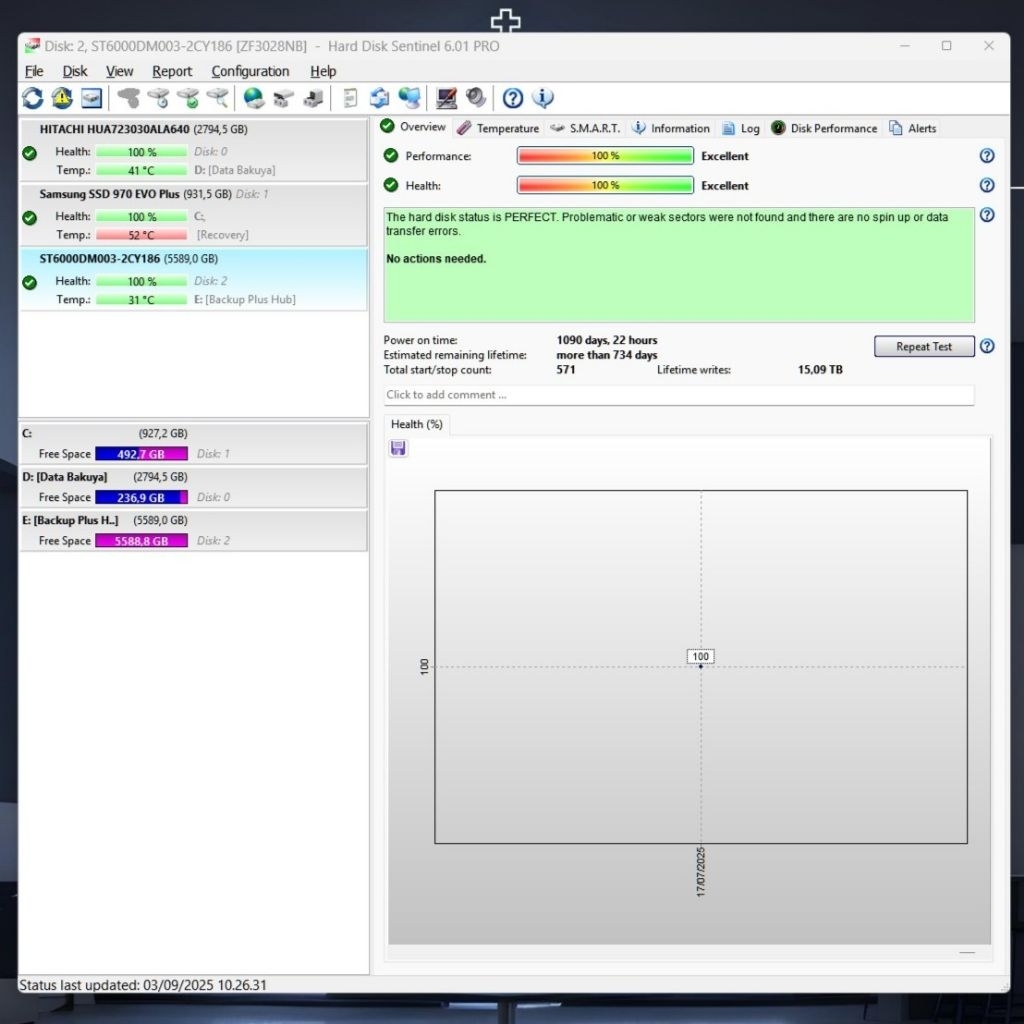The height and width of the screenshot is (1024, 1024).
Task: Click the 17/07/2025 chart date label
Action: pyautogui.click(x=701, y=872)
